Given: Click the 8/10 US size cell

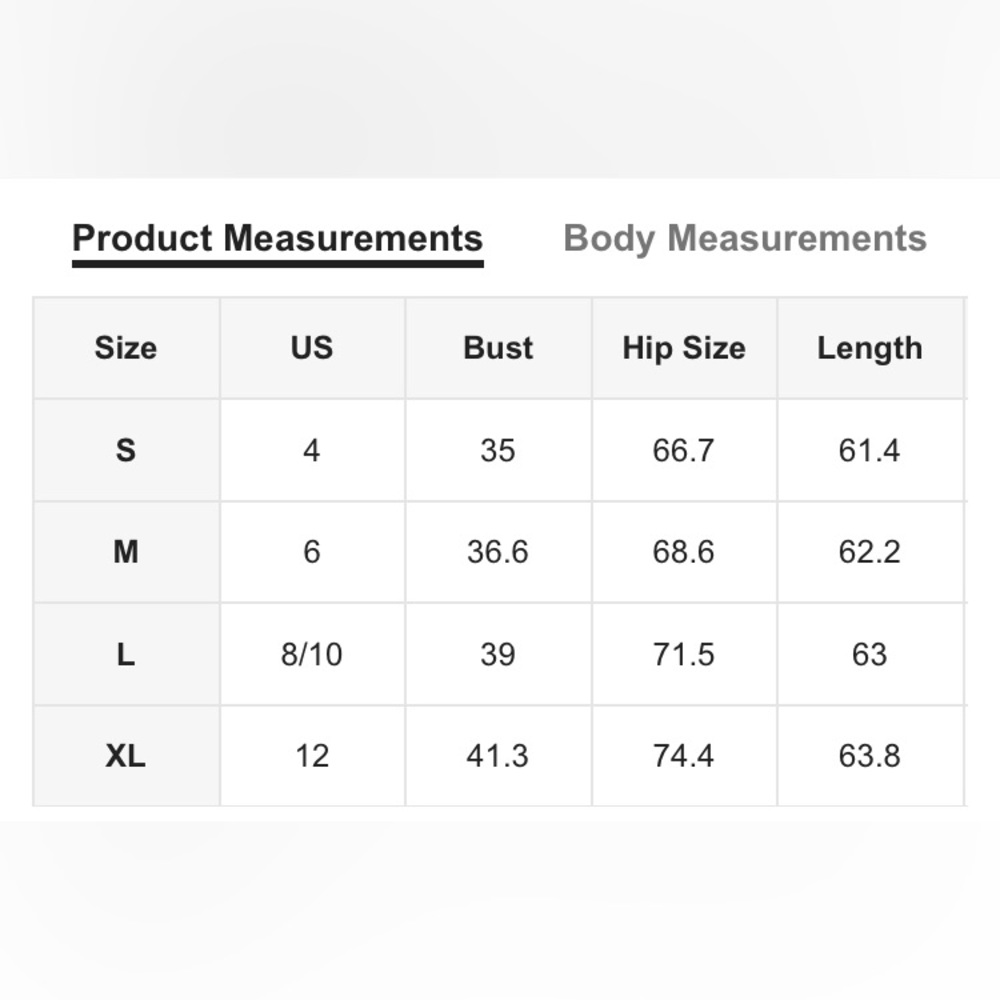Looking at the screenshot, I should click(x=312, y=654).
